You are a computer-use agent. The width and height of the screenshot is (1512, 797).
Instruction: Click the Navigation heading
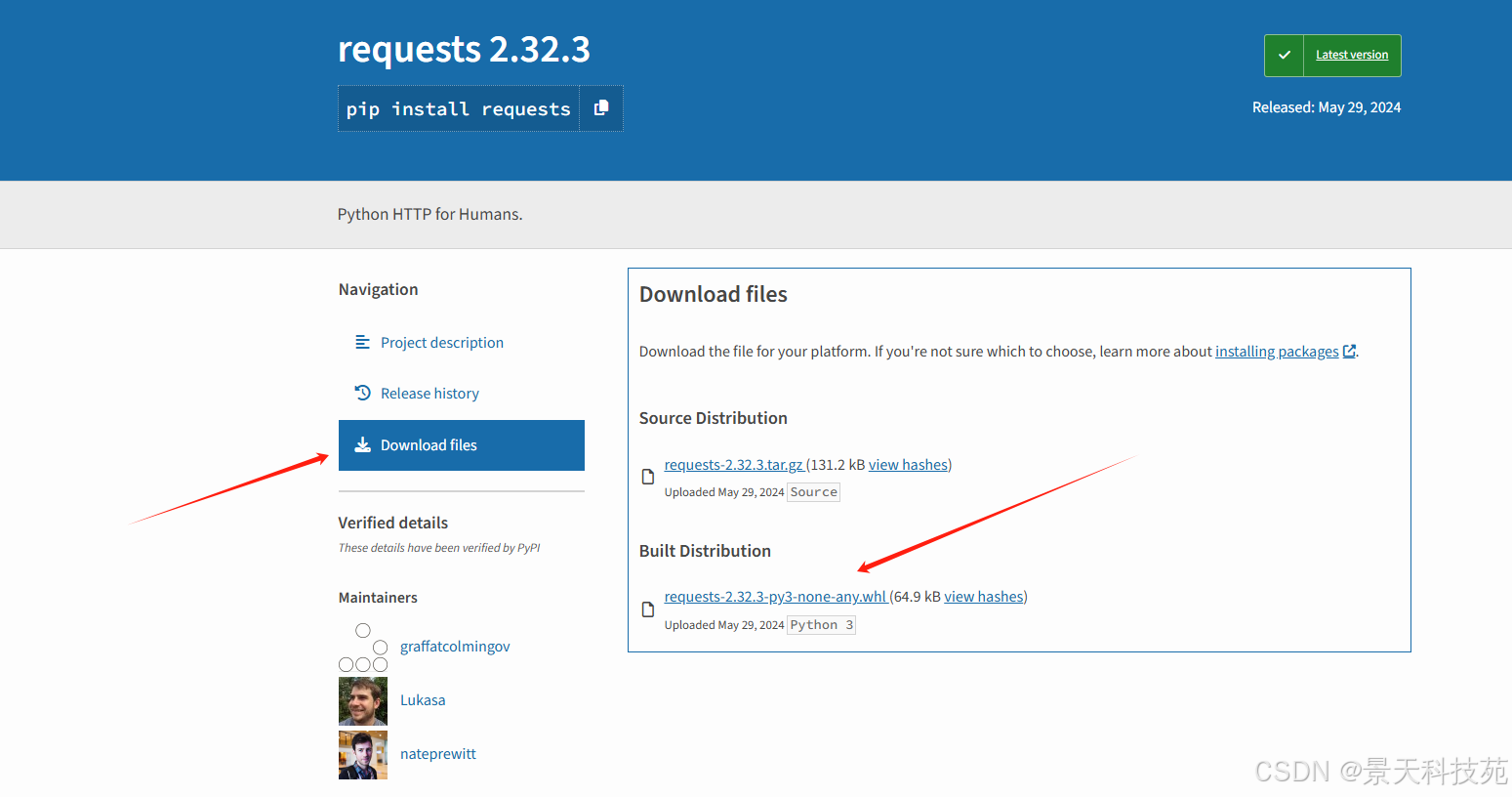coord(379,289)
